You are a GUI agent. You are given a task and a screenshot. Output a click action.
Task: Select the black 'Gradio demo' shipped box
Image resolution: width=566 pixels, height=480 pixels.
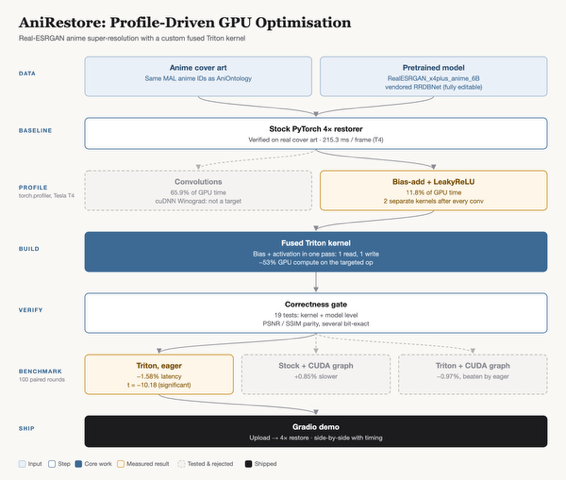(316, 431)
